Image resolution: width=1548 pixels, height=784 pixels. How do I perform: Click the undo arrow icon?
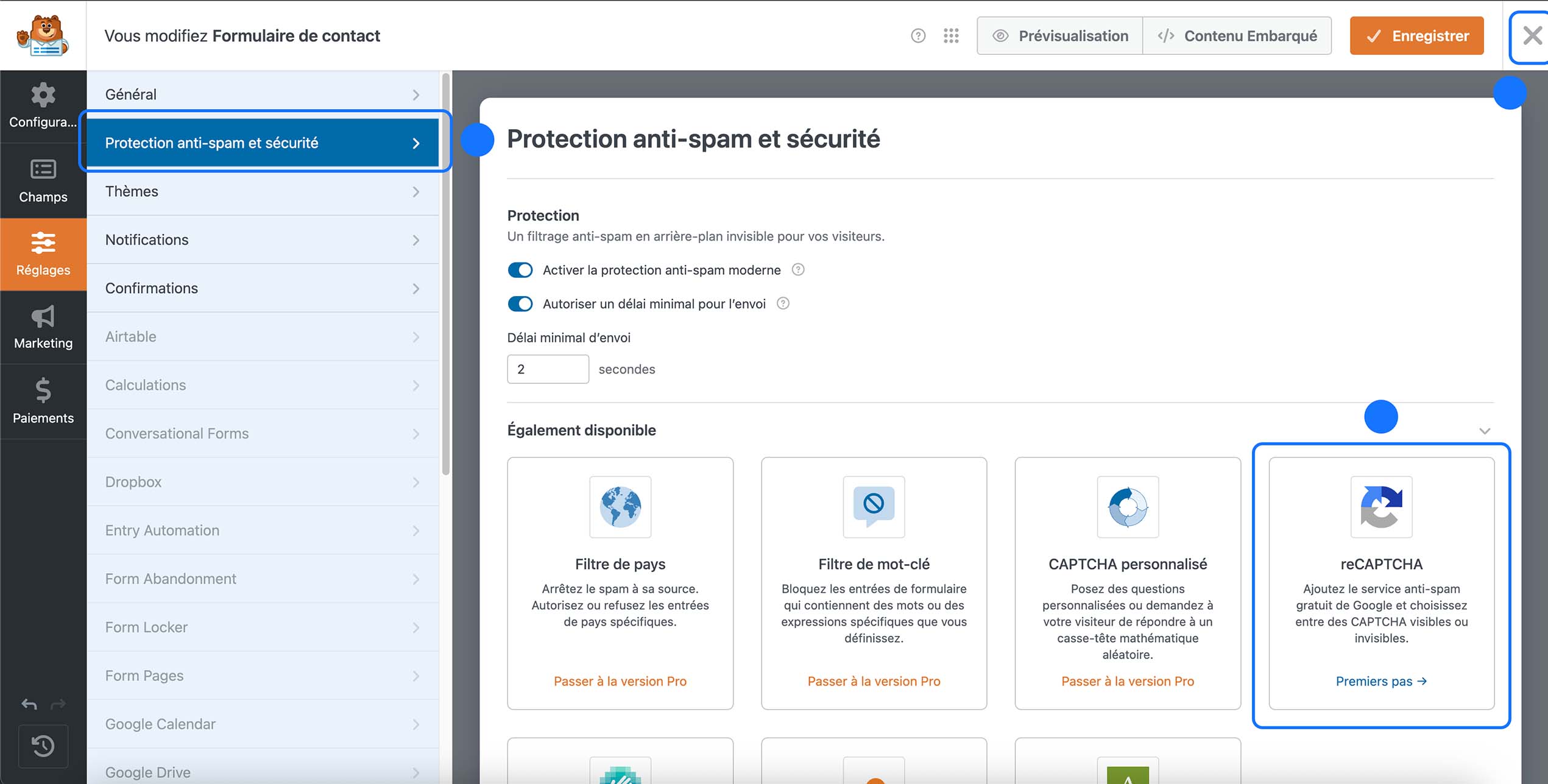[28, 704]
